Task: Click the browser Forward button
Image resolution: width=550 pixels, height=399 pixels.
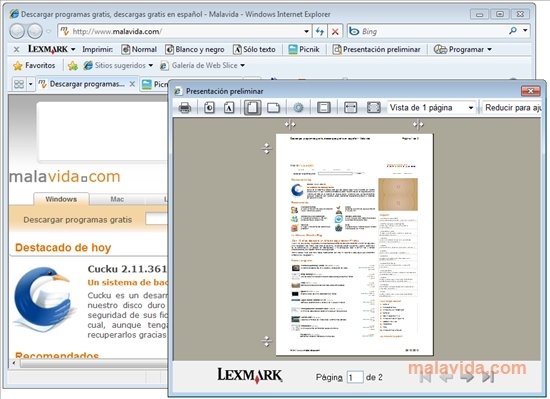Action: click(x=35, y=32)
